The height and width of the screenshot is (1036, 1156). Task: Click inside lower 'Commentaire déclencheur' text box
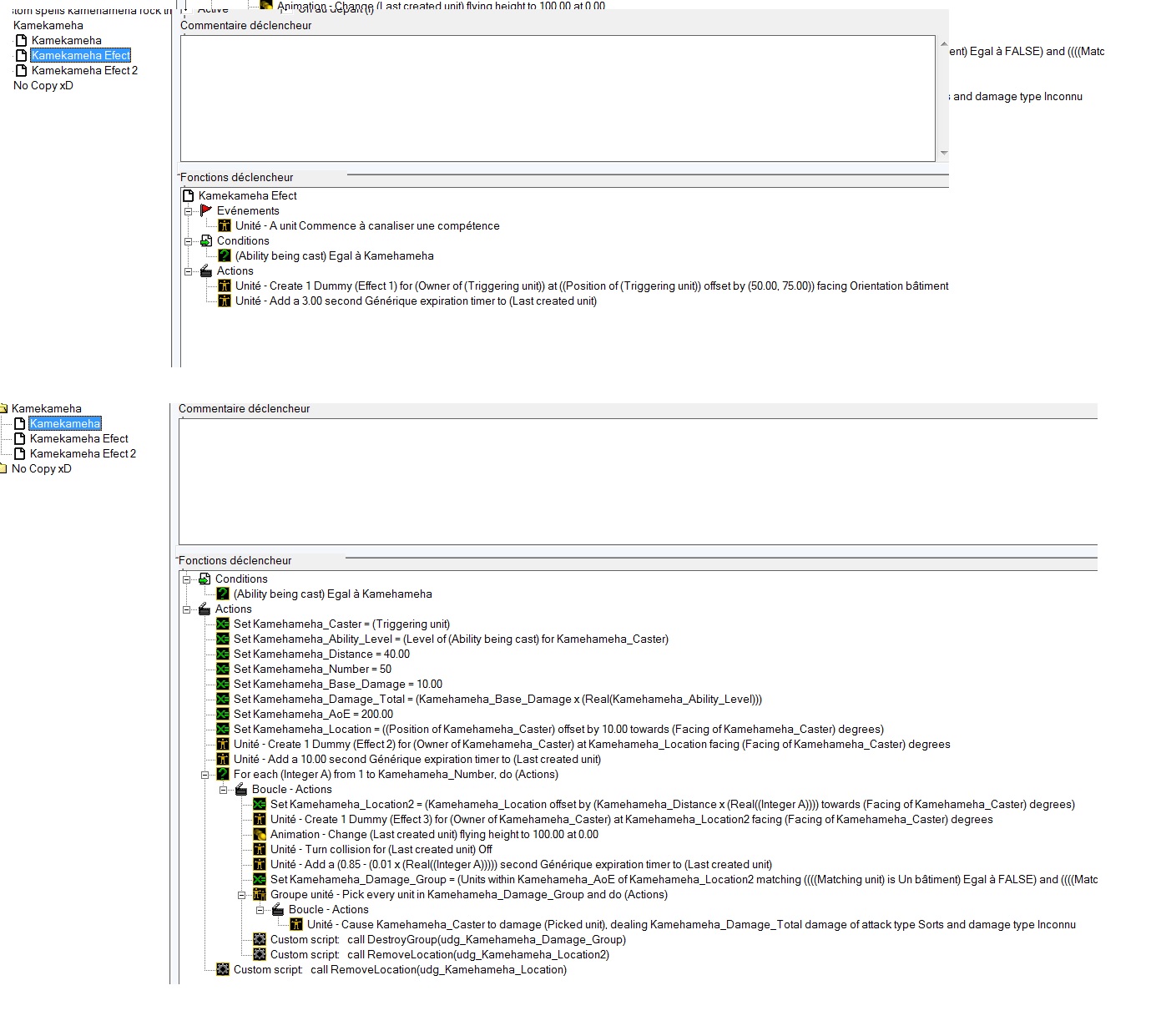pos(638,482)
